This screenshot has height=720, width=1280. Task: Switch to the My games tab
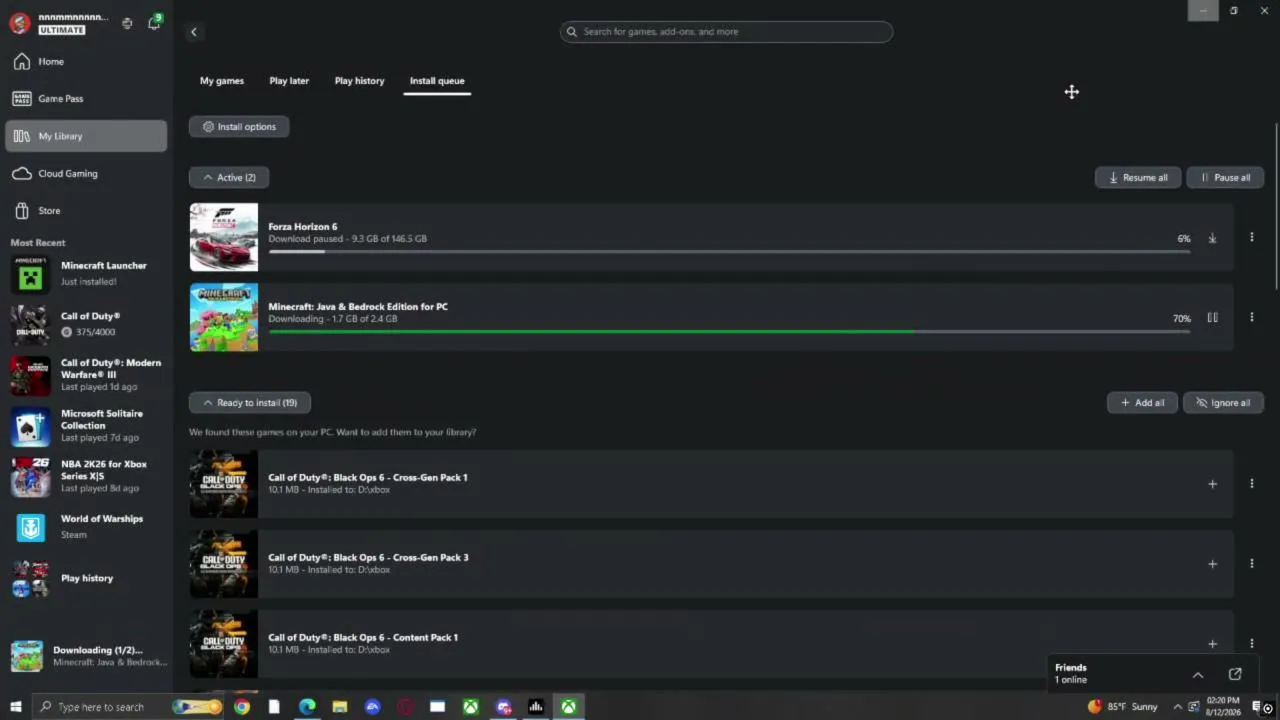pyautogui.click(x=222, y=81)
